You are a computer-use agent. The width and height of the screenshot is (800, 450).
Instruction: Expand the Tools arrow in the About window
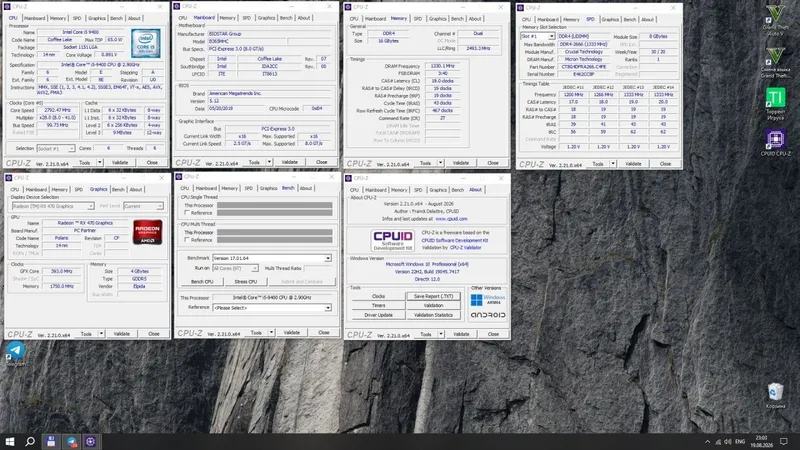pos(440,334)
